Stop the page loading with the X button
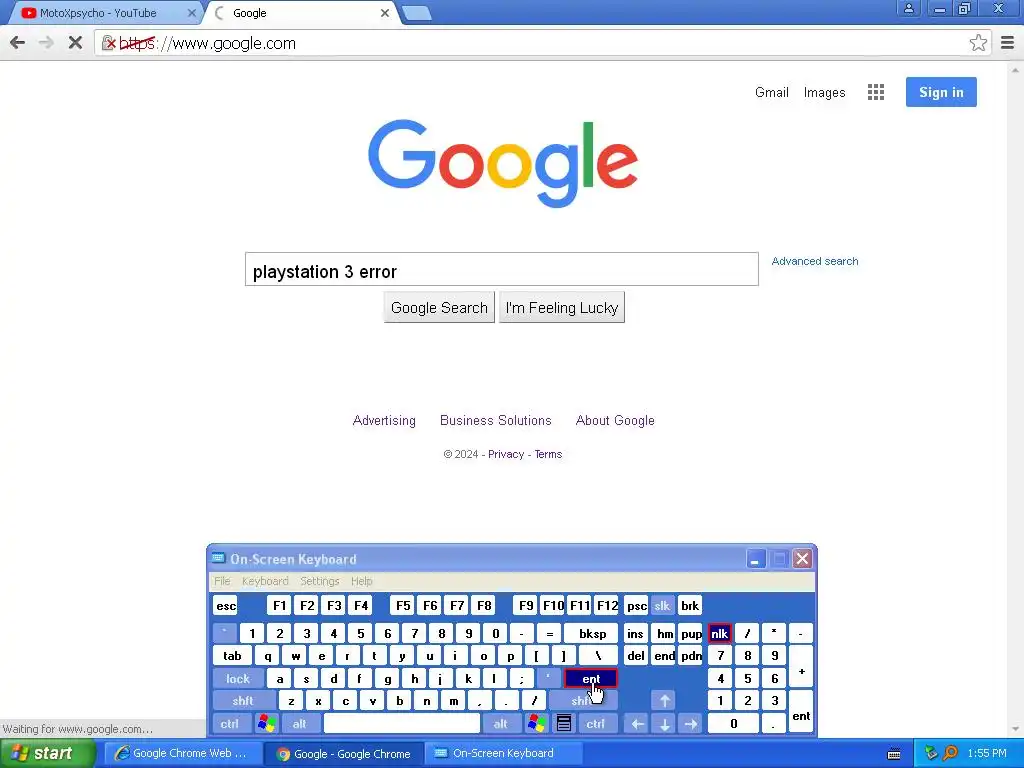This screenshot has width=1024, height=768. (75, 43)
